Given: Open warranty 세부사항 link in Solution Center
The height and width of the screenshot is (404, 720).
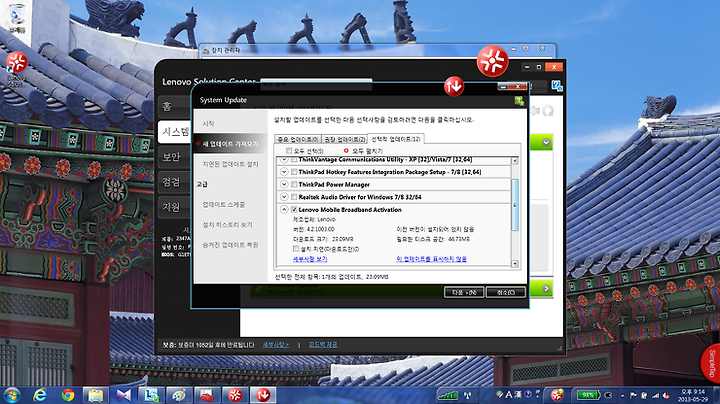Looking at the screenshot, I should point(276,344).
